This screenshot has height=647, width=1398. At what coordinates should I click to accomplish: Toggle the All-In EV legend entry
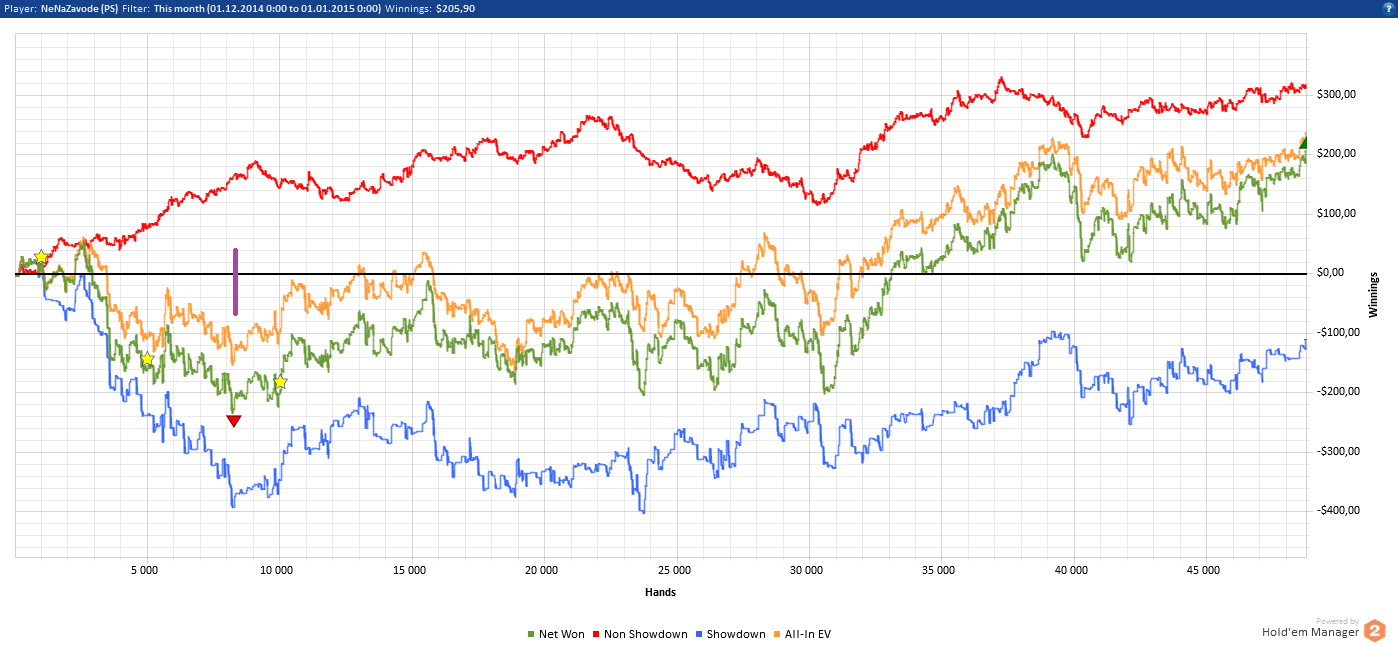[802, 634]
